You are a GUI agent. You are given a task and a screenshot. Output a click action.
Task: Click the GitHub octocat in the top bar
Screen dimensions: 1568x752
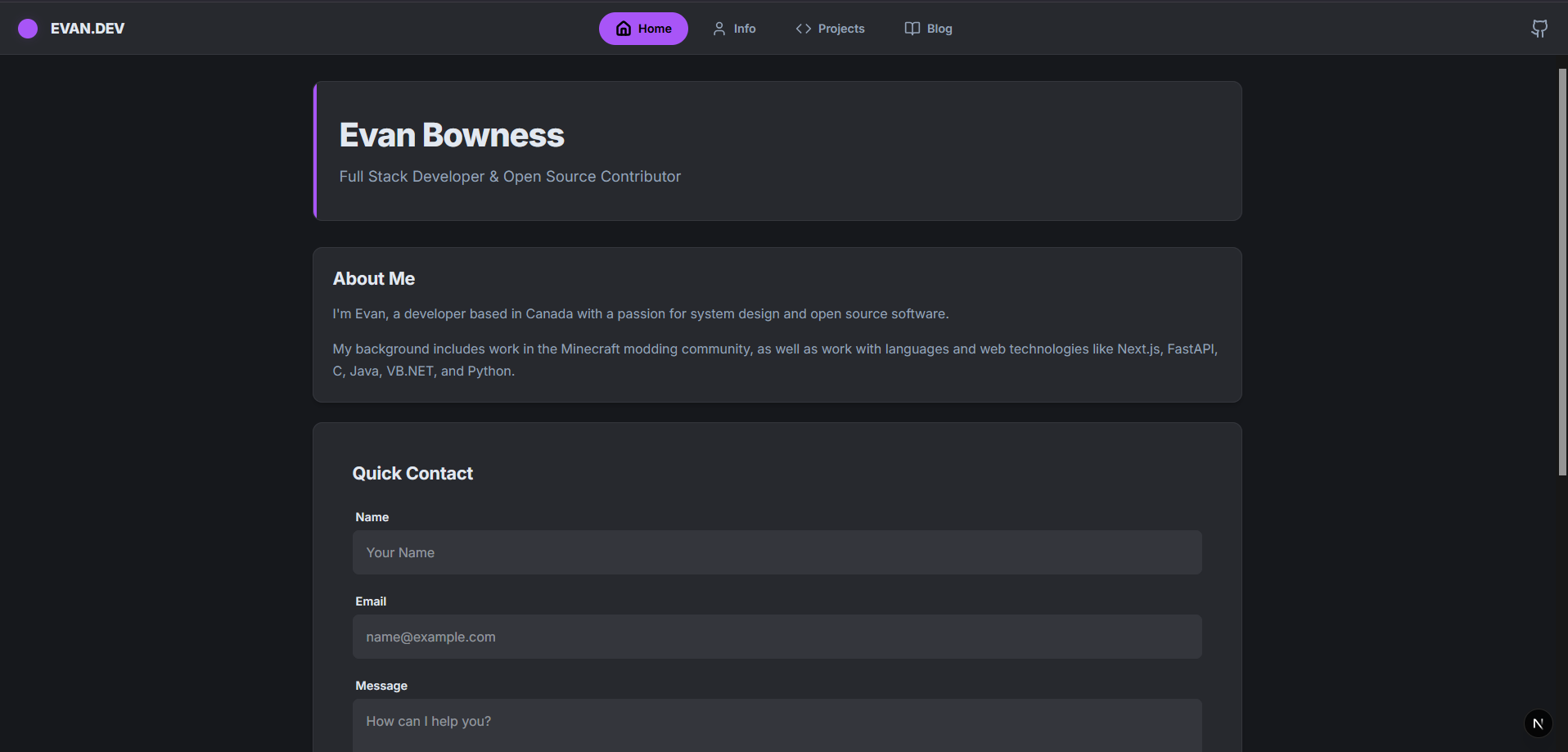[1539, 28]
